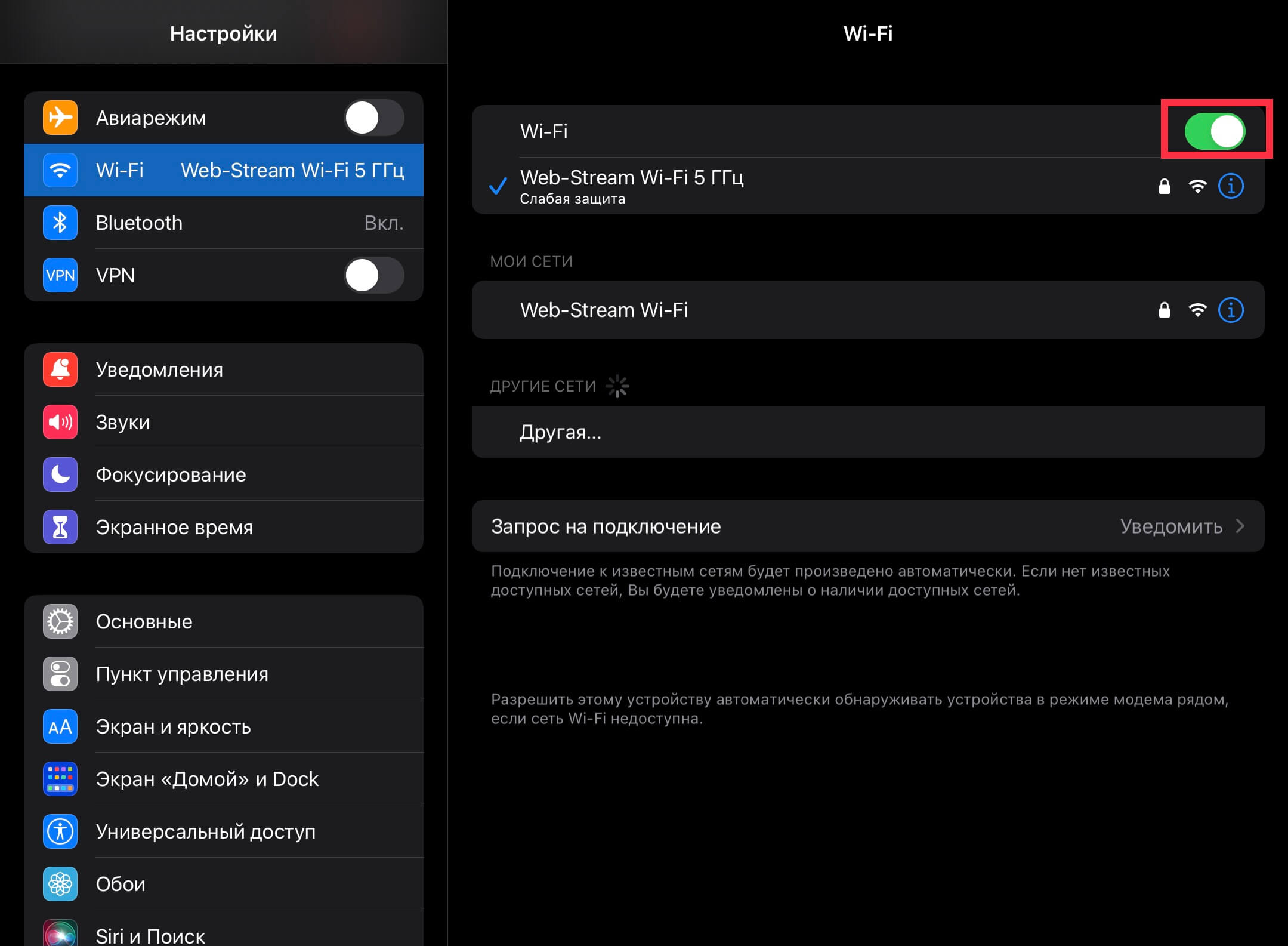
Task: Tap the chevron next to Уведомить
Action: (1240, 526)
